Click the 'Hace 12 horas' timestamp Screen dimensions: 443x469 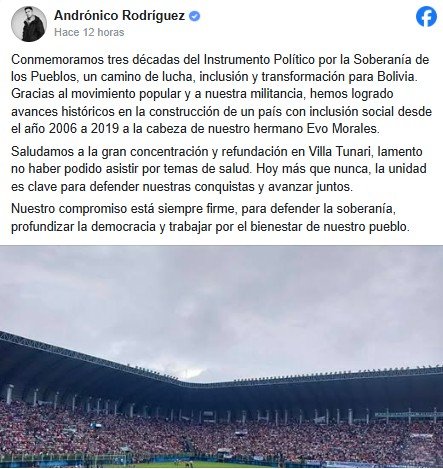[x=89, y=32]
